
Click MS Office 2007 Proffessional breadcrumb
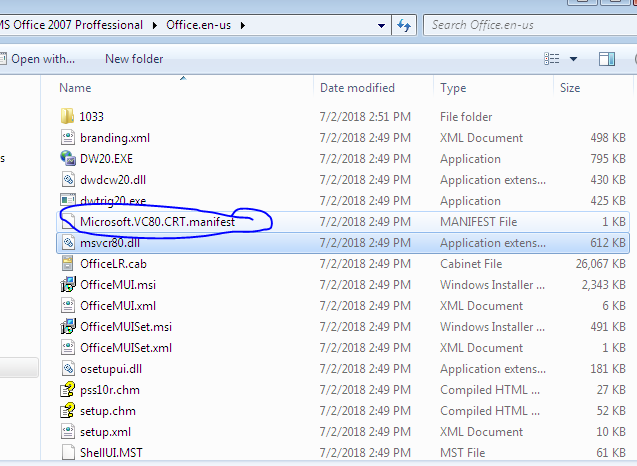coord(72,25)
